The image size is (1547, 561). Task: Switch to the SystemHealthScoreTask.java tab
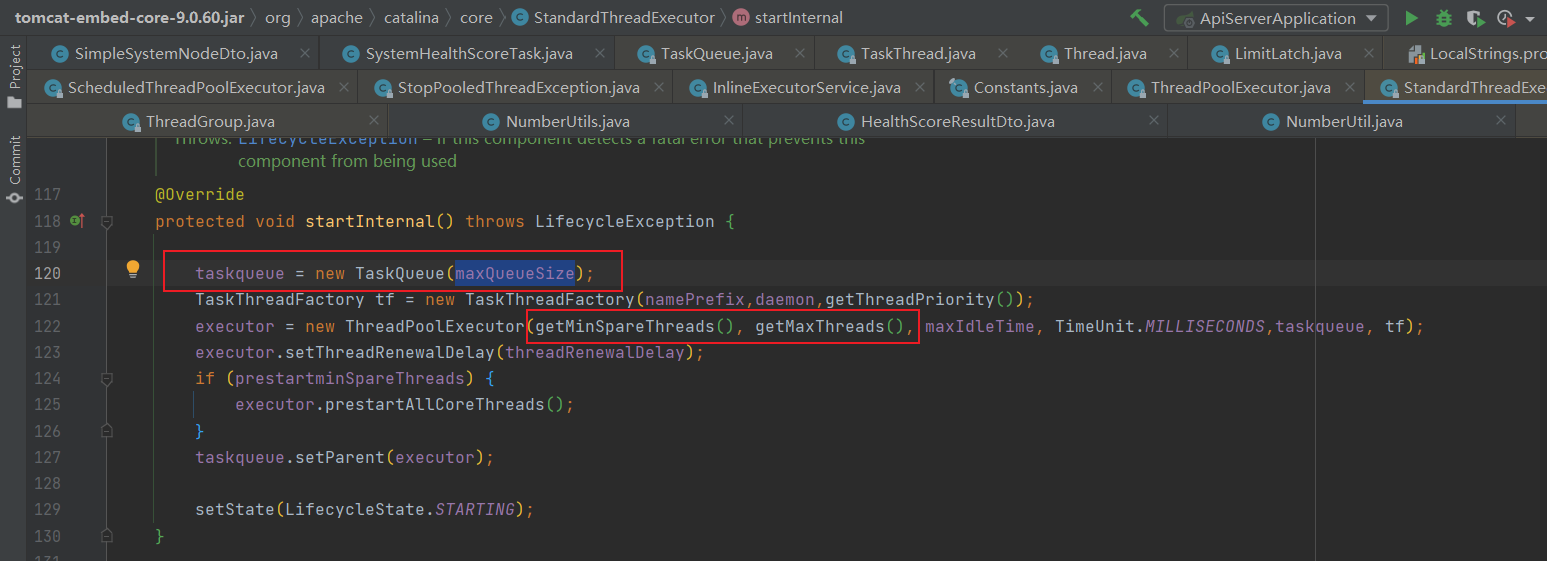[x=469, y=54]
